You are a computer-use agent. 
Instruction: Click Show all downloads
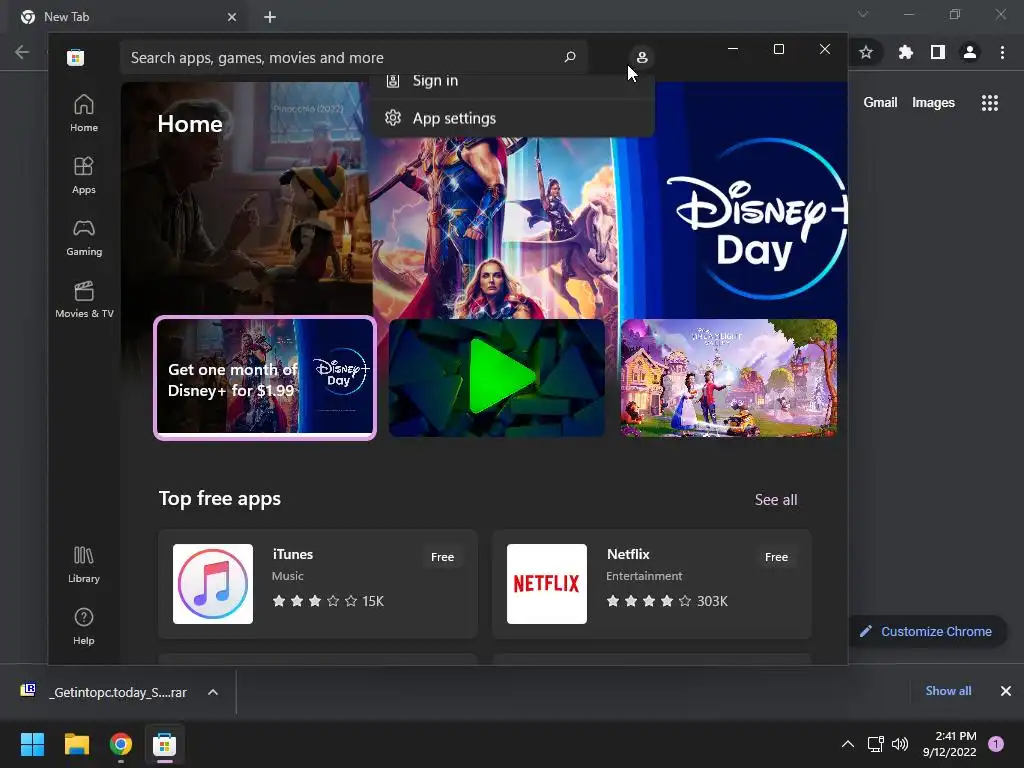[948, 691]
